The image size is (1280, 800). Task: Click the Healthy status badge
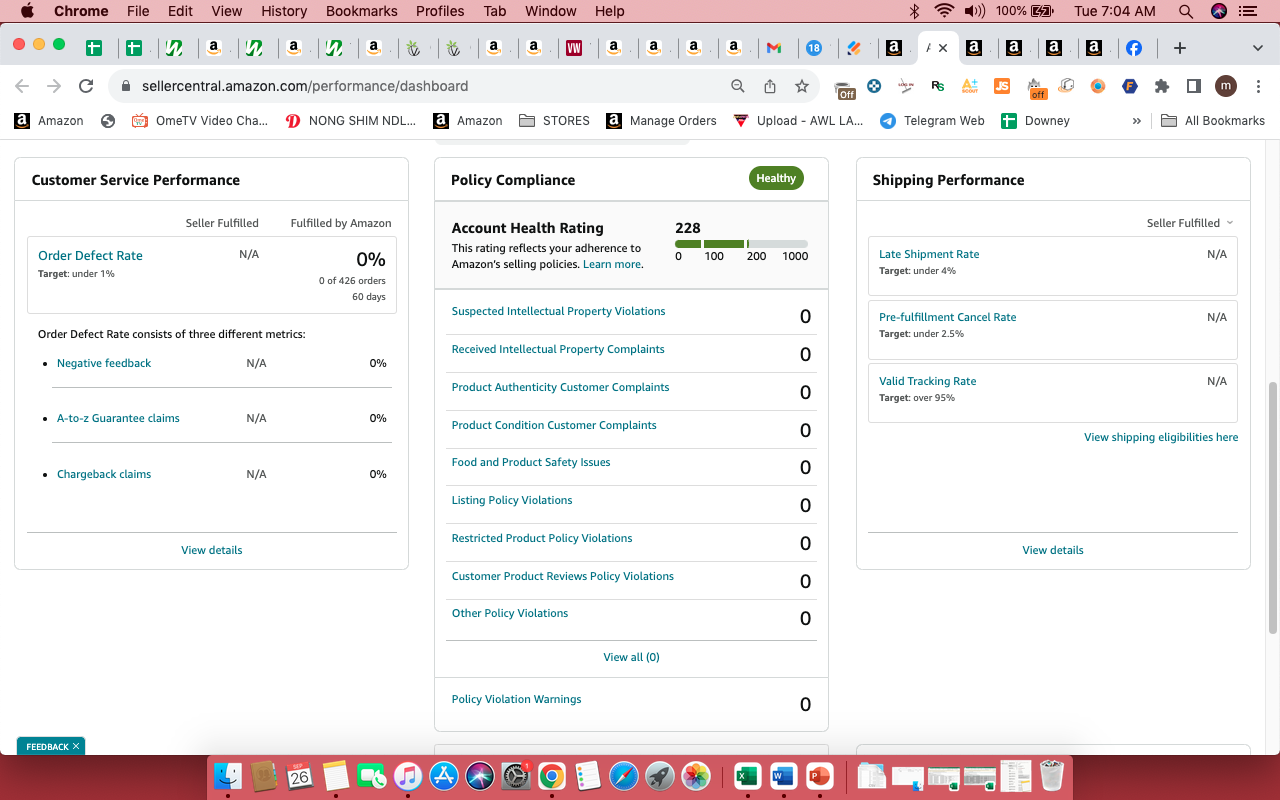pyautogui.click(x=776, y=178)
